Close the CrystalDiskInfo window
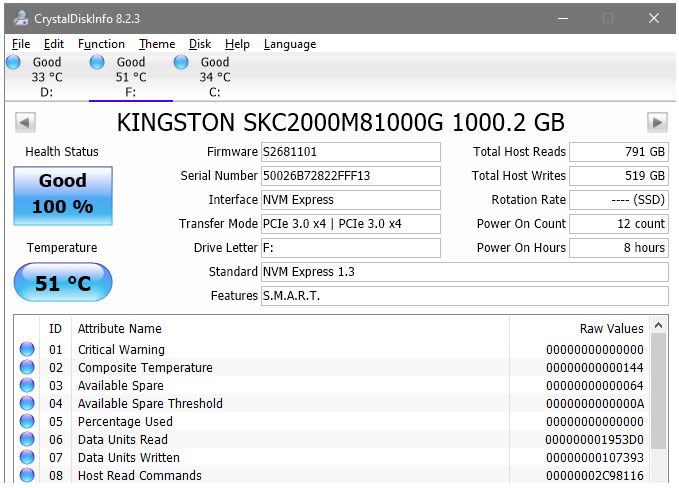The height and width of the screenshot is (488, 679). pos(654,18)
